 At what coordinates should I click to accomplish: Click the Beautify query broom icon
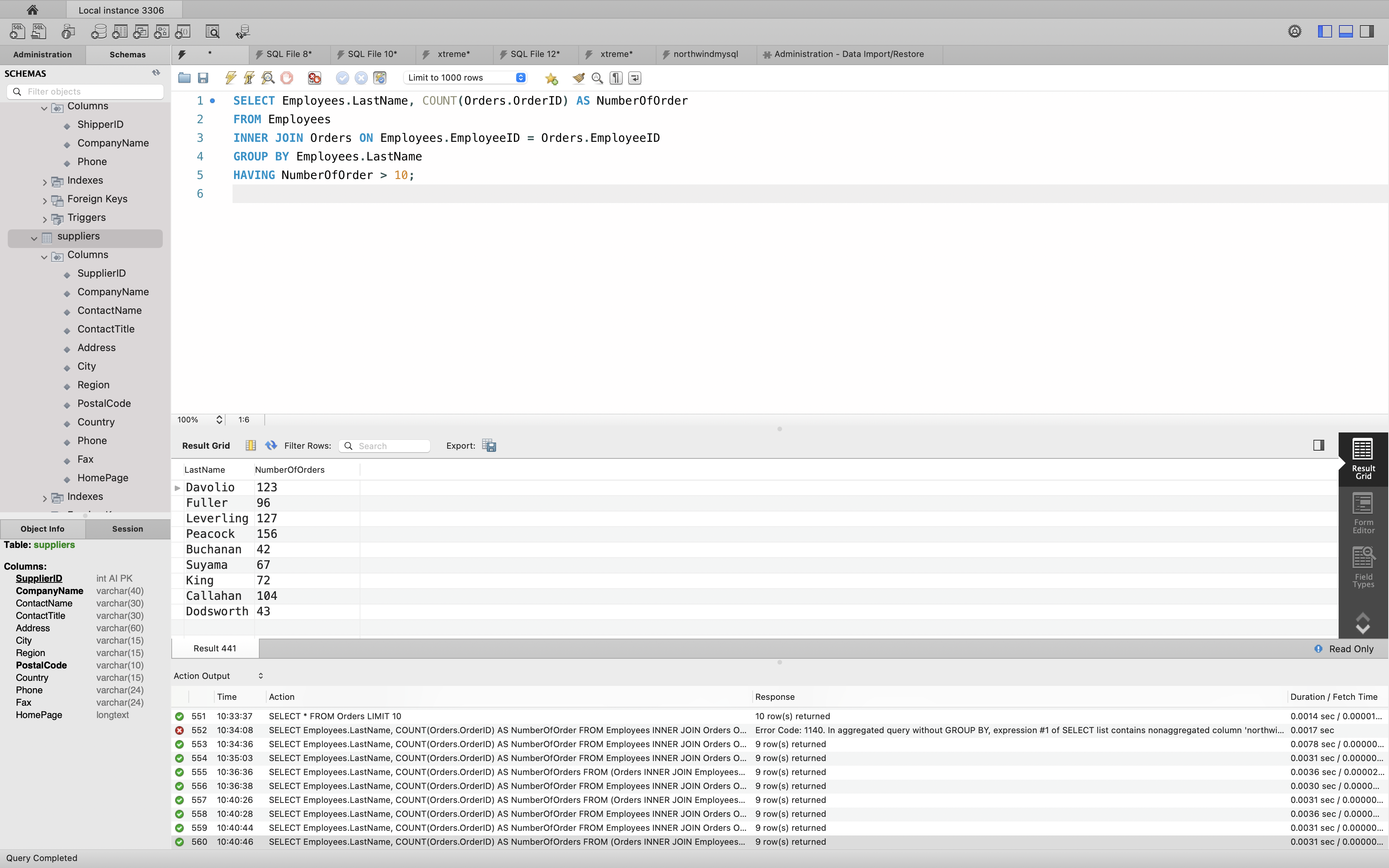tap(579, 77)
